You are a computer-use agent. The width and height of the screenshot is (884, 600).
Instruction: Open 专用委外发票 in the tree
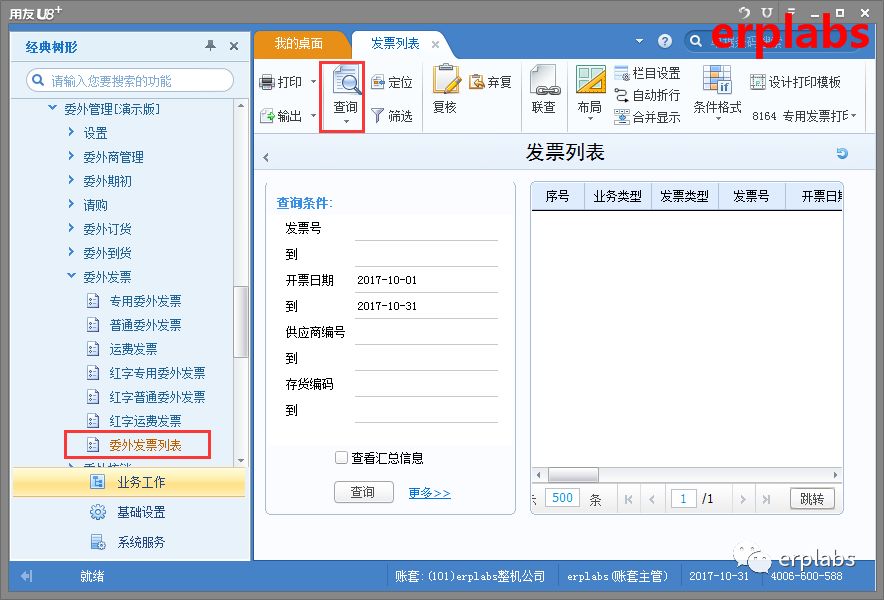145,301
